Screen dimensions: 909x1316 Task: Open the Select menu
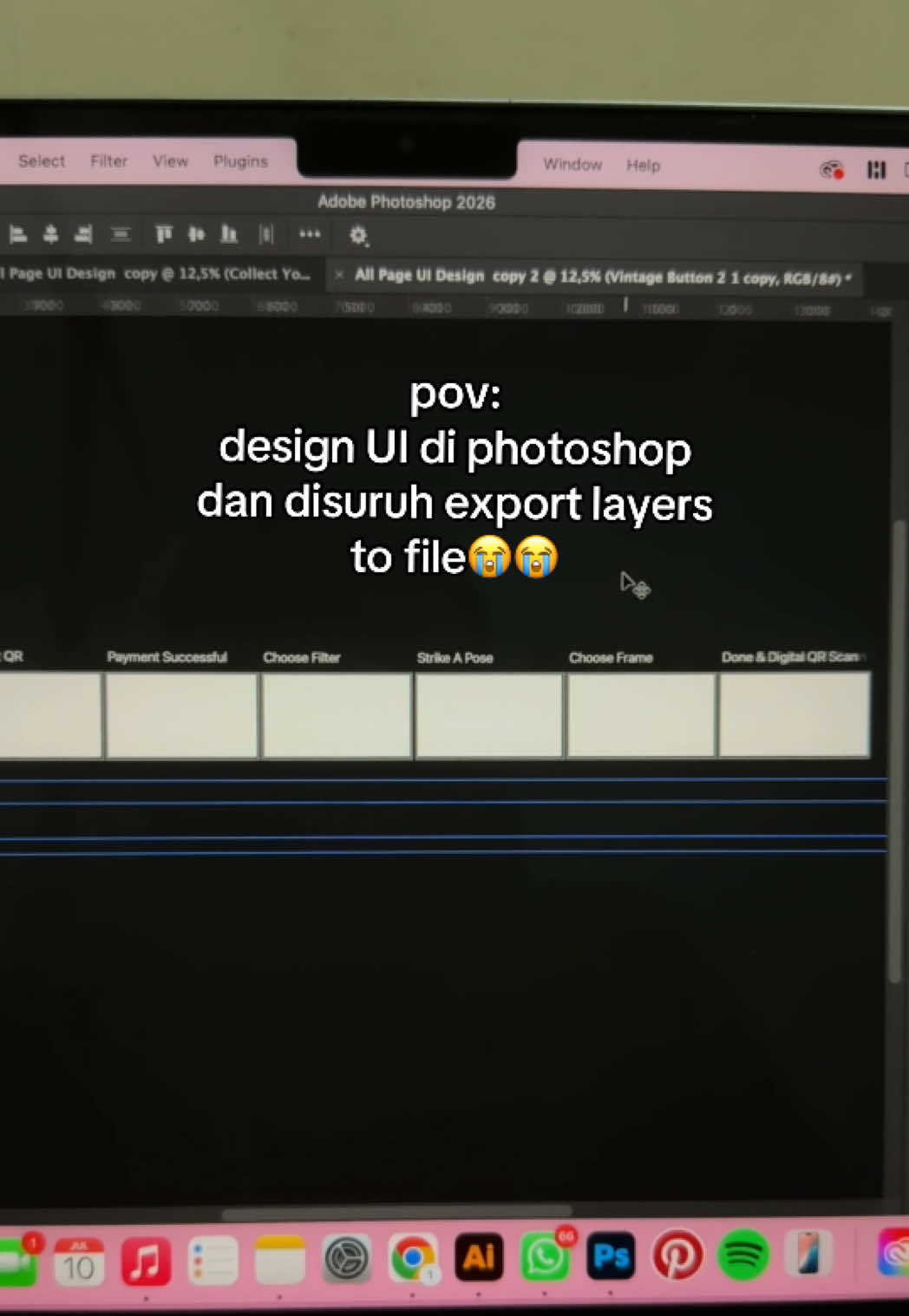point(42,161)
